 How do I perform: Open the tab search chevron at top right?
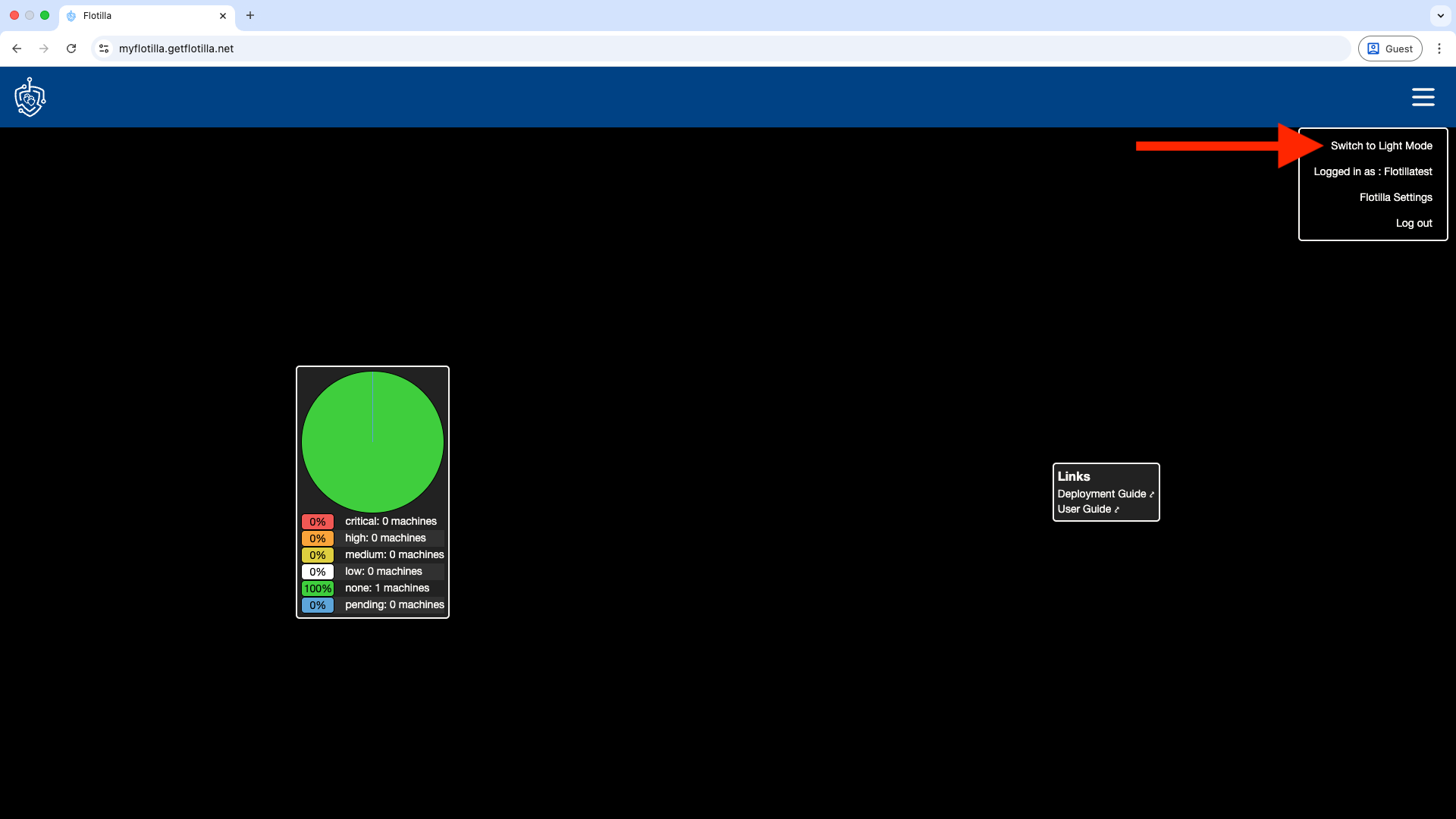click(x=1440, y=15)
